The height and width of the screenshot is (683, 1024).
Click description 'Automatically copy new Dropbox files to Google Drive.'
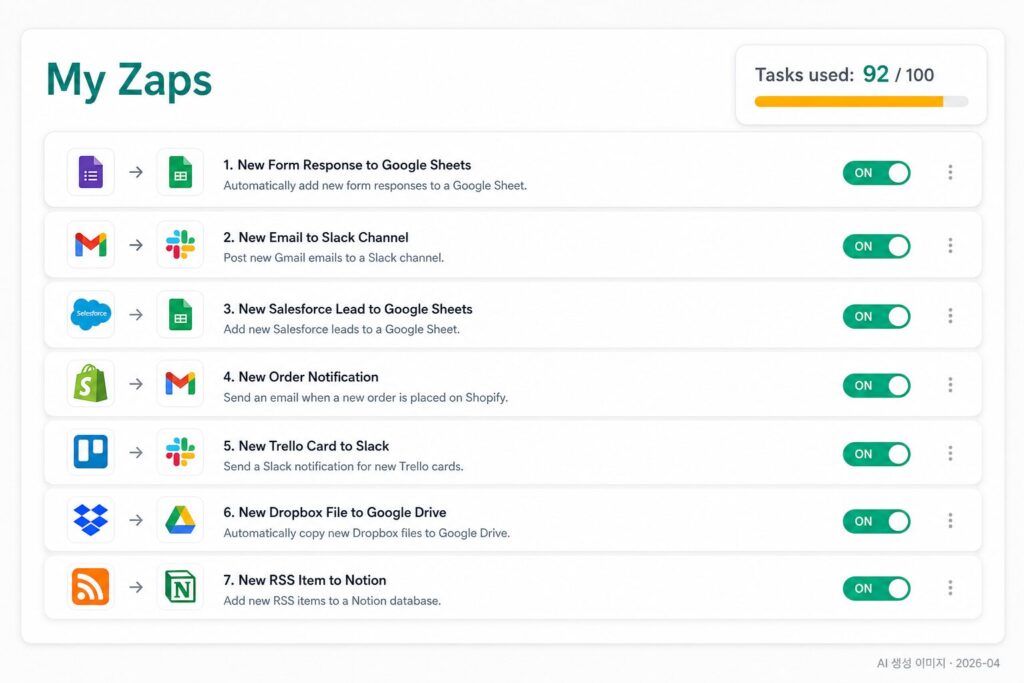(366, 533)
